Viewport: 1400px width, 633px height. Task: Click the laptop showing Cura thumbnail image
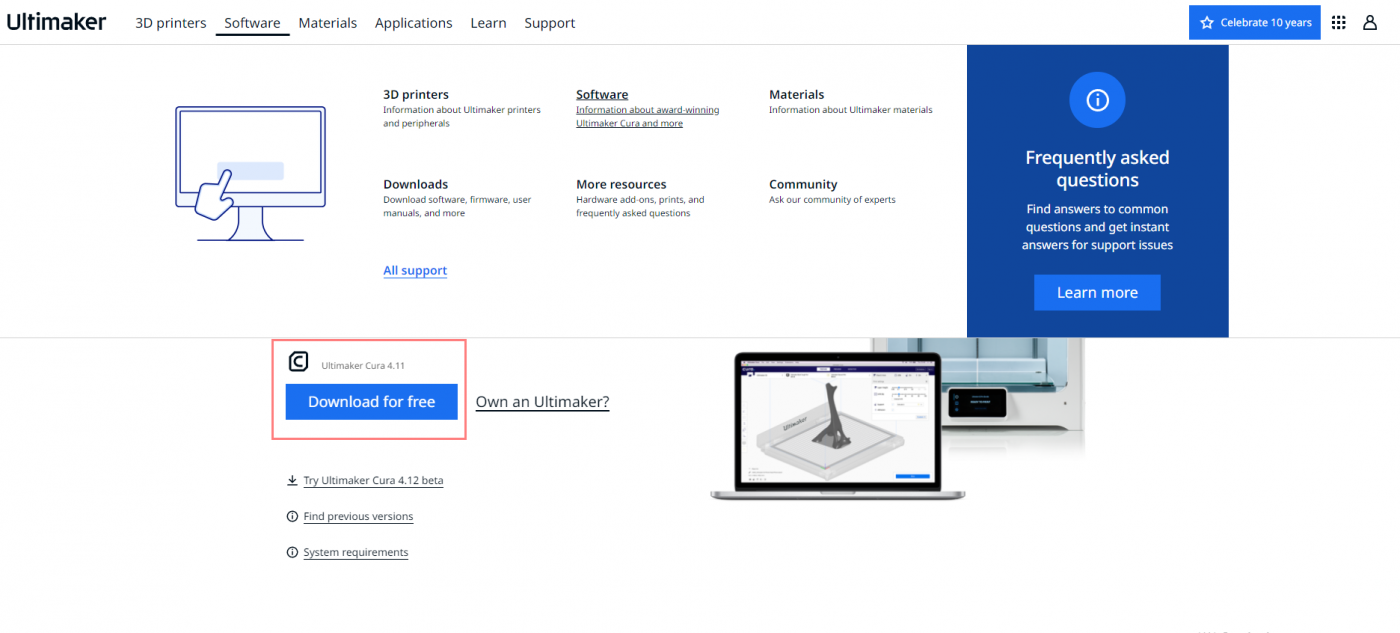click(x=838, y=426)
